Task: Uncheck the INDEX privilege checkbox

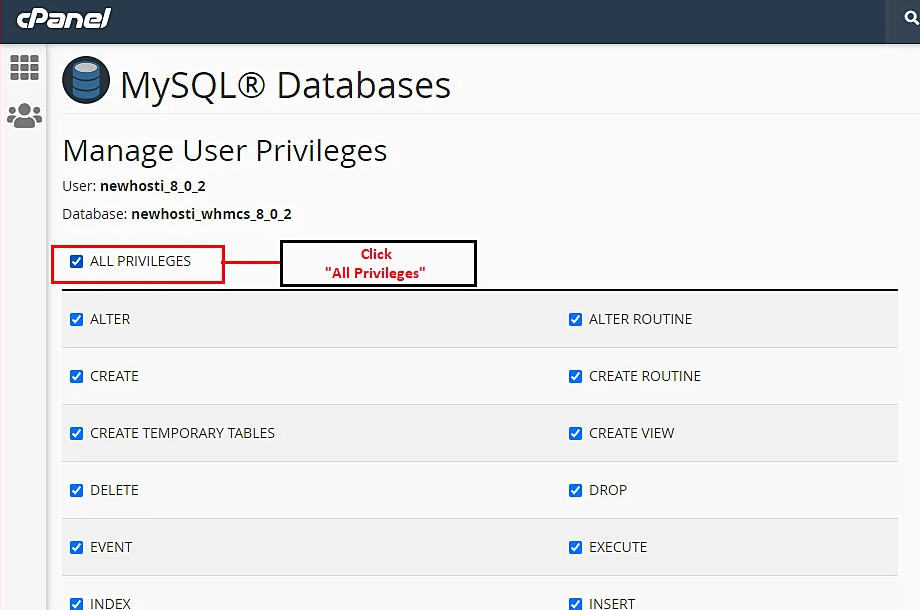Action: coord(77,602)
